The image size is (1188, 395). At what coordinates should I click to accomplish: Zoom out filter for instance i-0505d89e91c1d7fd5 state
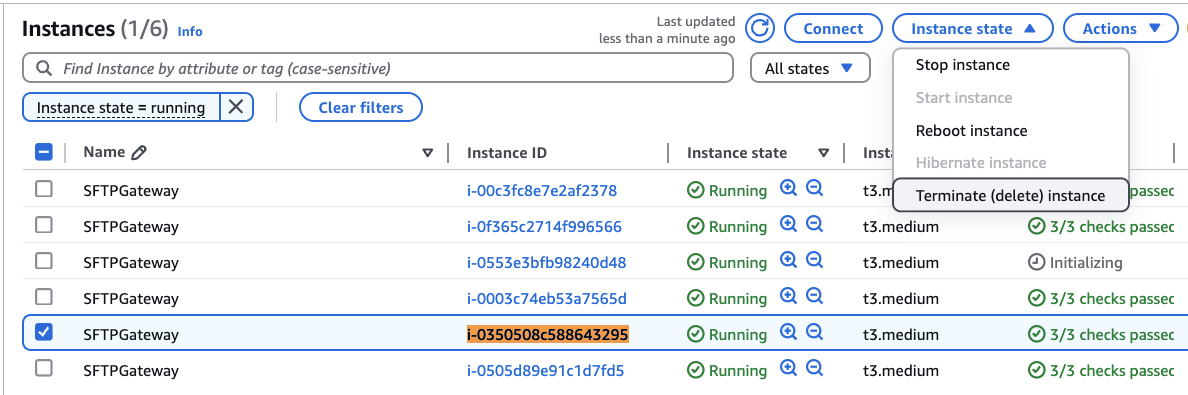click(814, 369)
